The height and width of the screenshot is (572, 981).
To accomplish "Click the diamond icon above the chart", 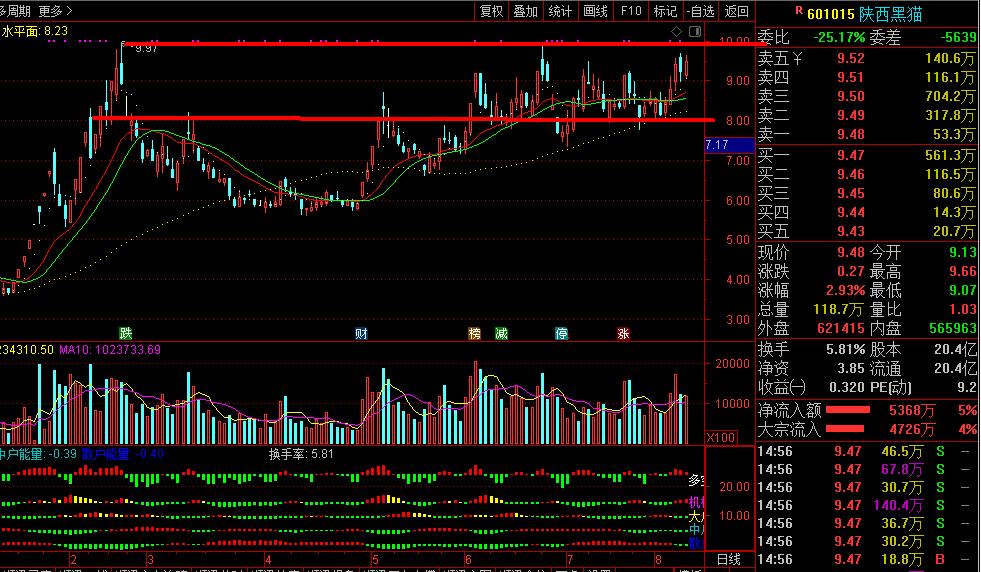I will 676,31.
